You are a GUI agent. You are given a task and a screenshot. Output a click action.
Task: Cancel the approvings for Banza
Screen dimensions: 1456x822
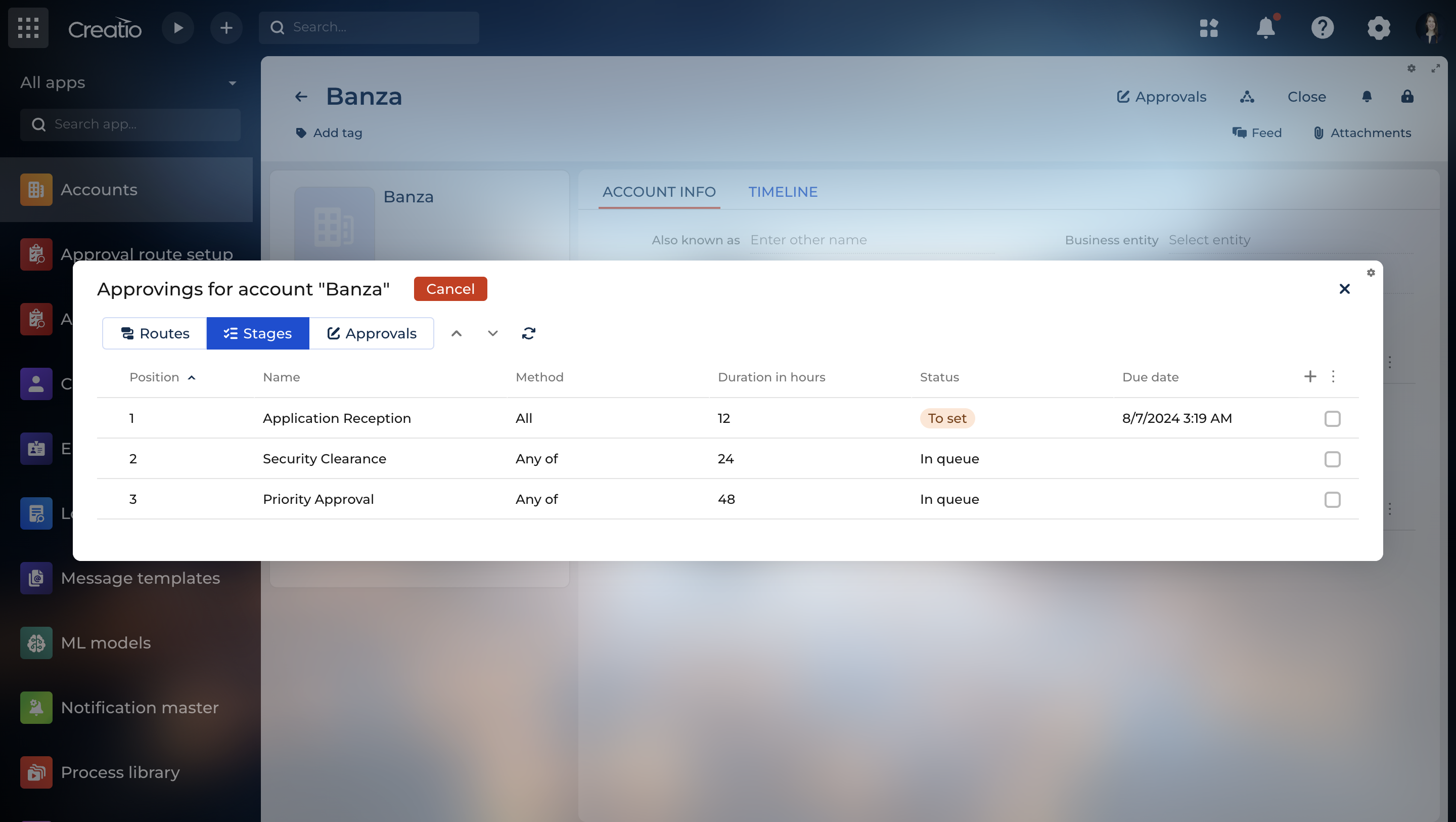click(450, 288)
